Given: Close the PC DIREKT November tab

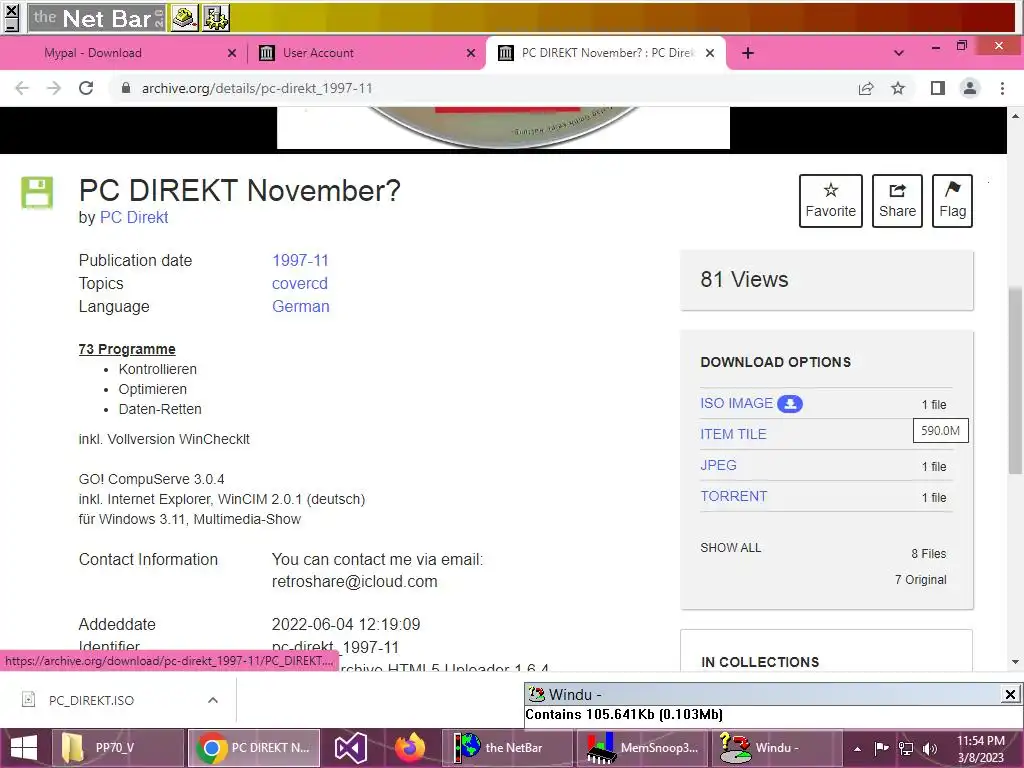Looking at the screenshot, I should coord(710,53).
